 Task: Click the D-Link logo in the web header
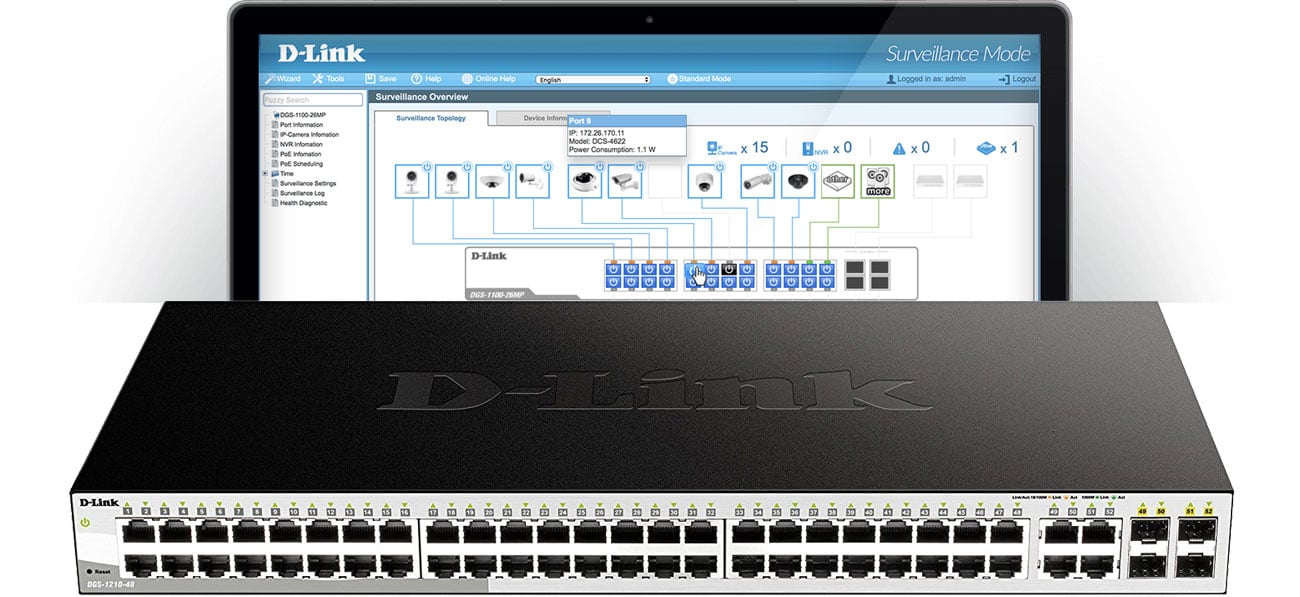321,53
